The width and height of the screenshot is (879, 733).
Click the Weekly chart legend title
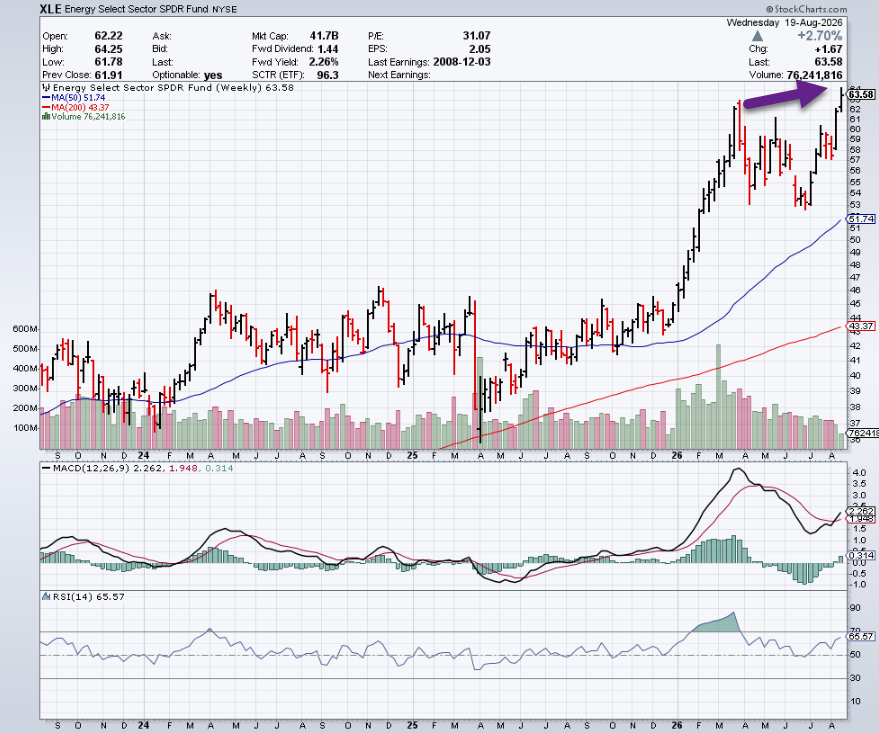(168, 88)
